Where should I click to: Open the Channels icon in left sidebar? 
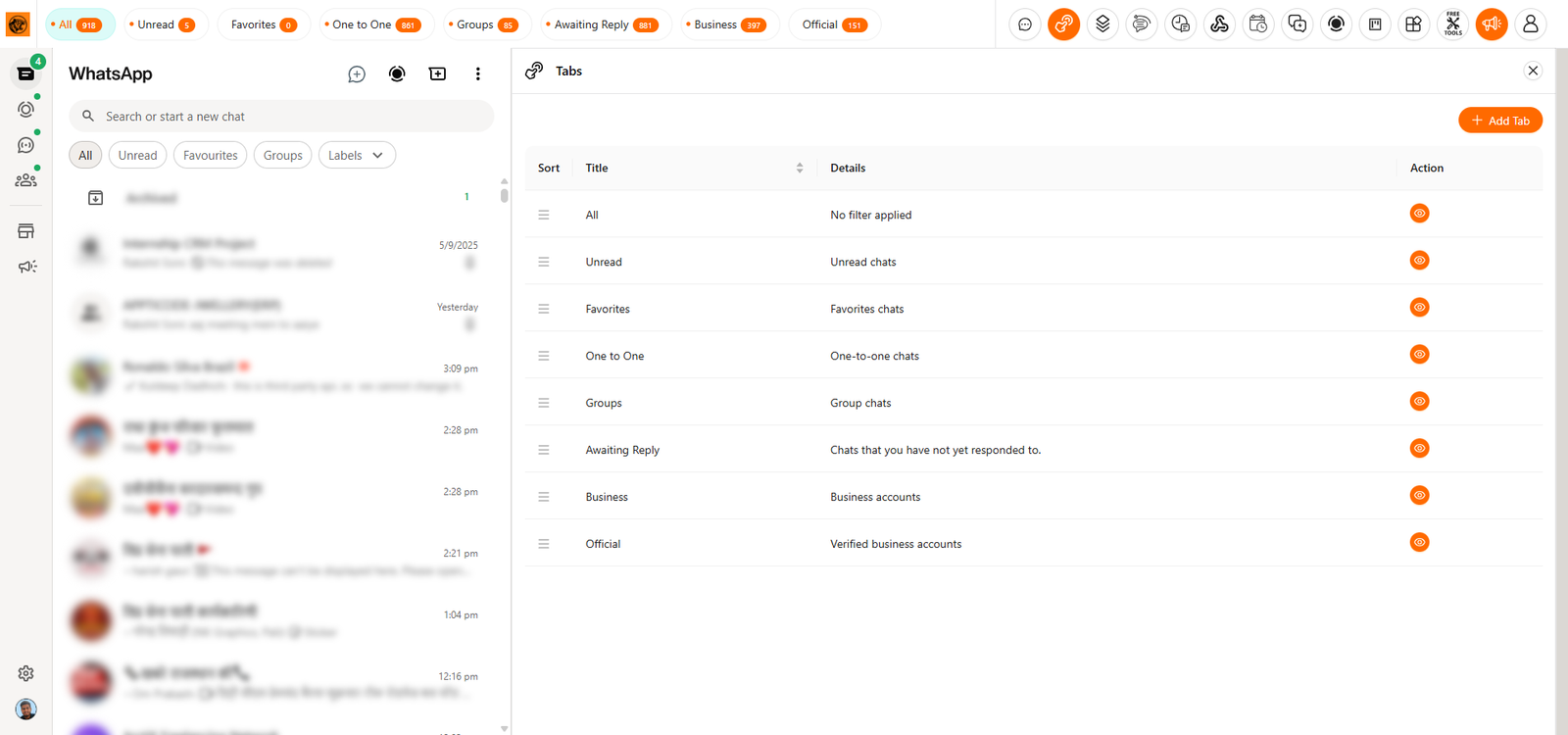[x=26, y=145]
